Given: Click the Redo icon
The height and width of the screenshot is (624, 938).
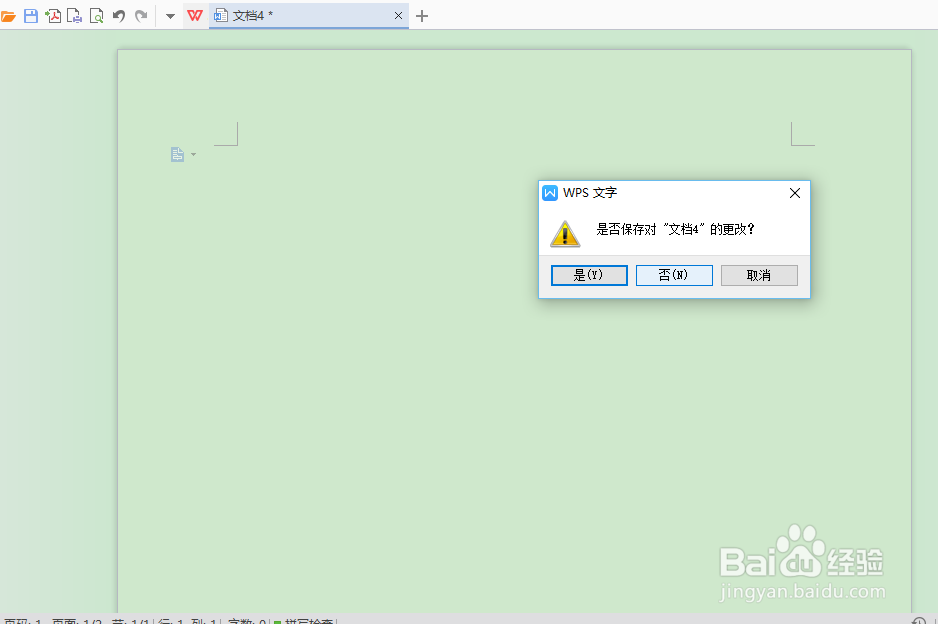Looking at the screenshot, I should point(140,15).
